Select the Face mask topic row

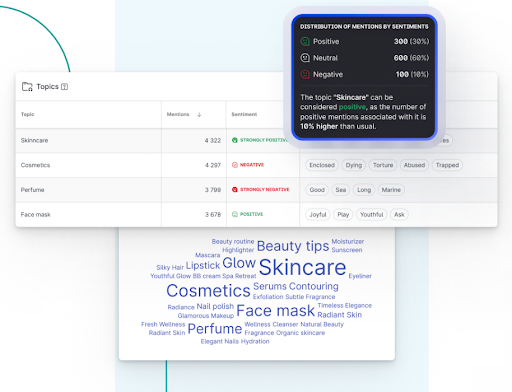[256, 214]
